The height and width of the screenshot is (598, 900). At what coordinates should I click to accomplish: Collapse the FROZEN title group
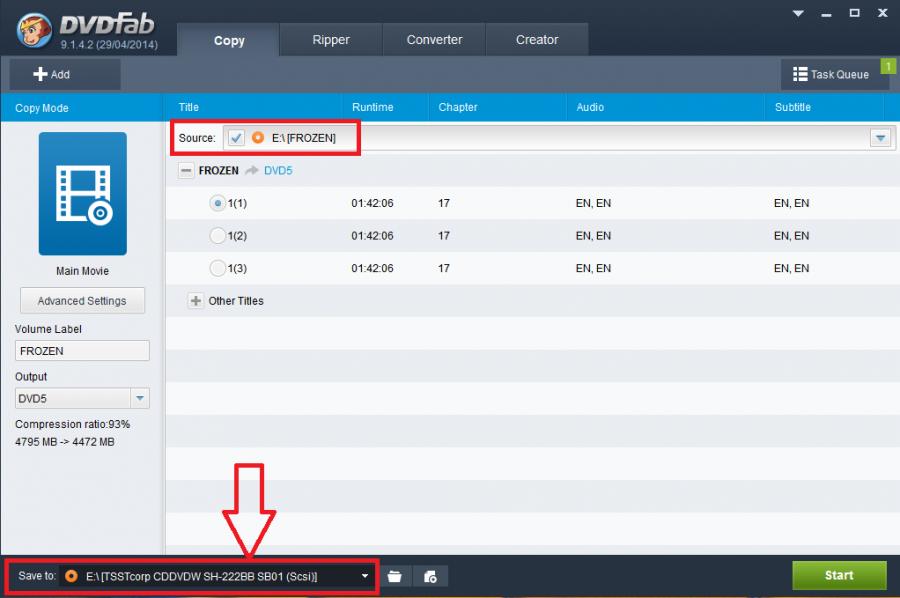[x=186, y=170]
